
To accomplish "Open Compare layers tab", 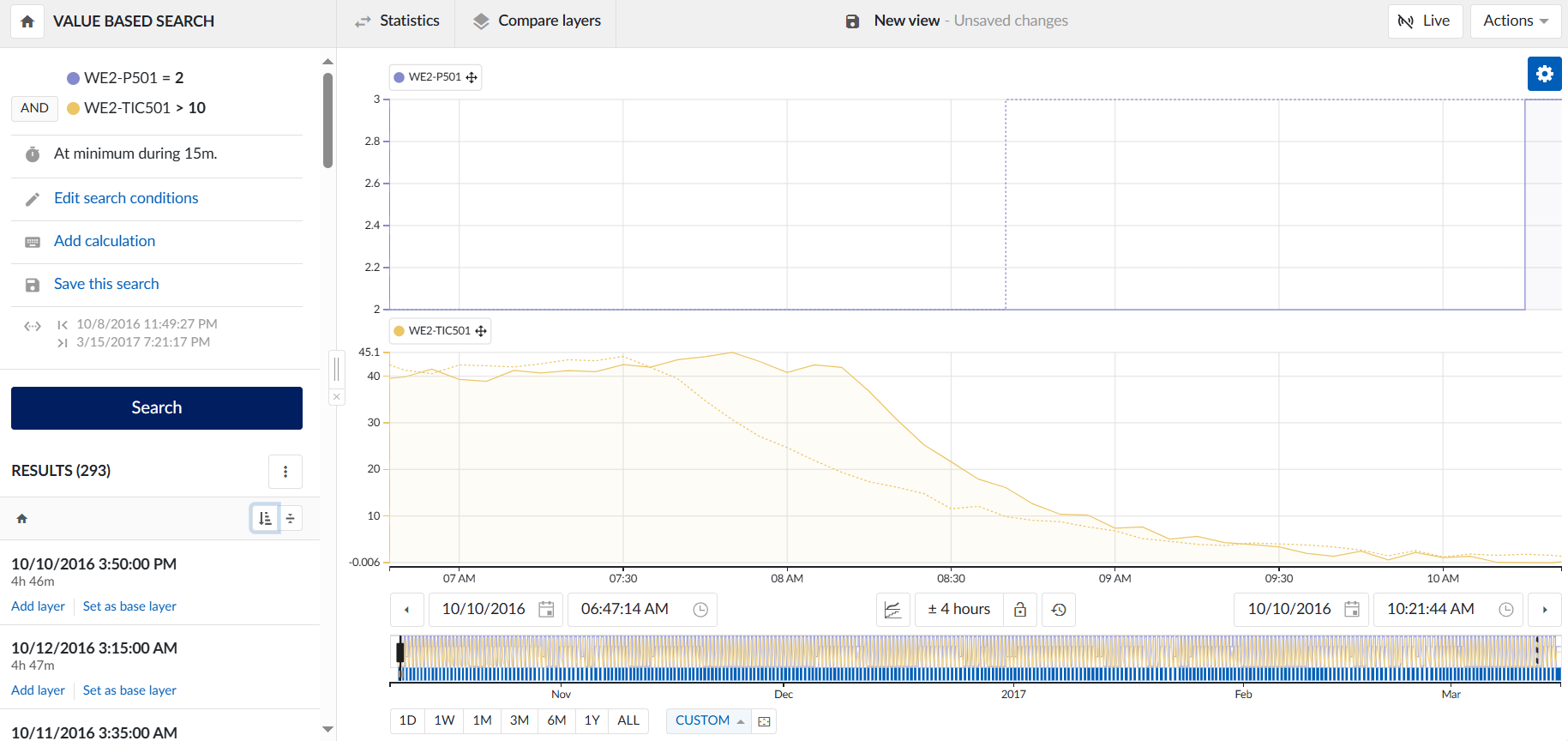I will [x=537, y=21].
